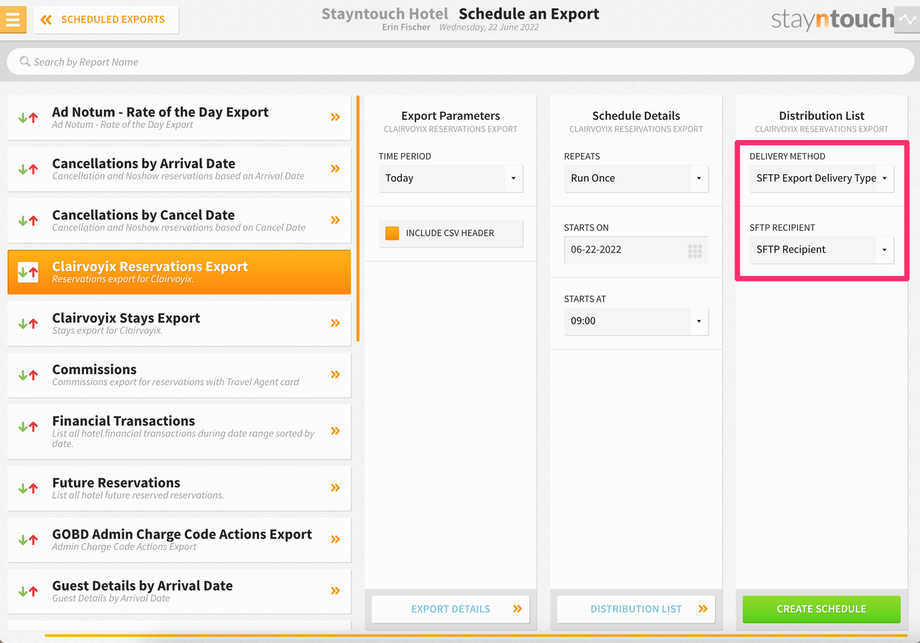
Task: Click the activity pulse icon near the stayntouch logo
Action: [907, 19]
